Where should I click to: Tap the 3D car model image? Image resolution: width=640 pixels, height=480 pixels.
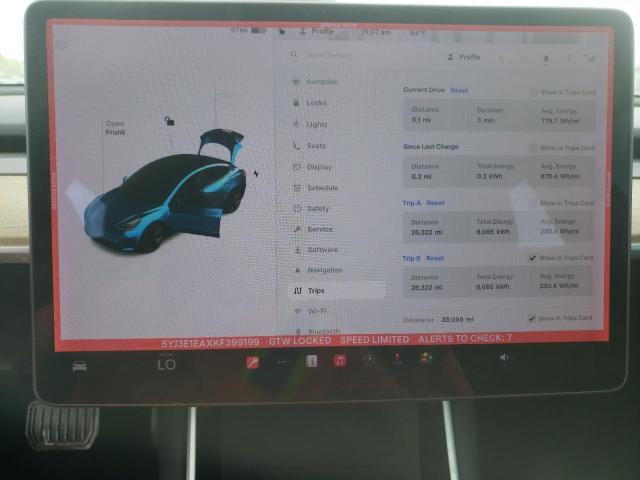click(x=165, y=191)
